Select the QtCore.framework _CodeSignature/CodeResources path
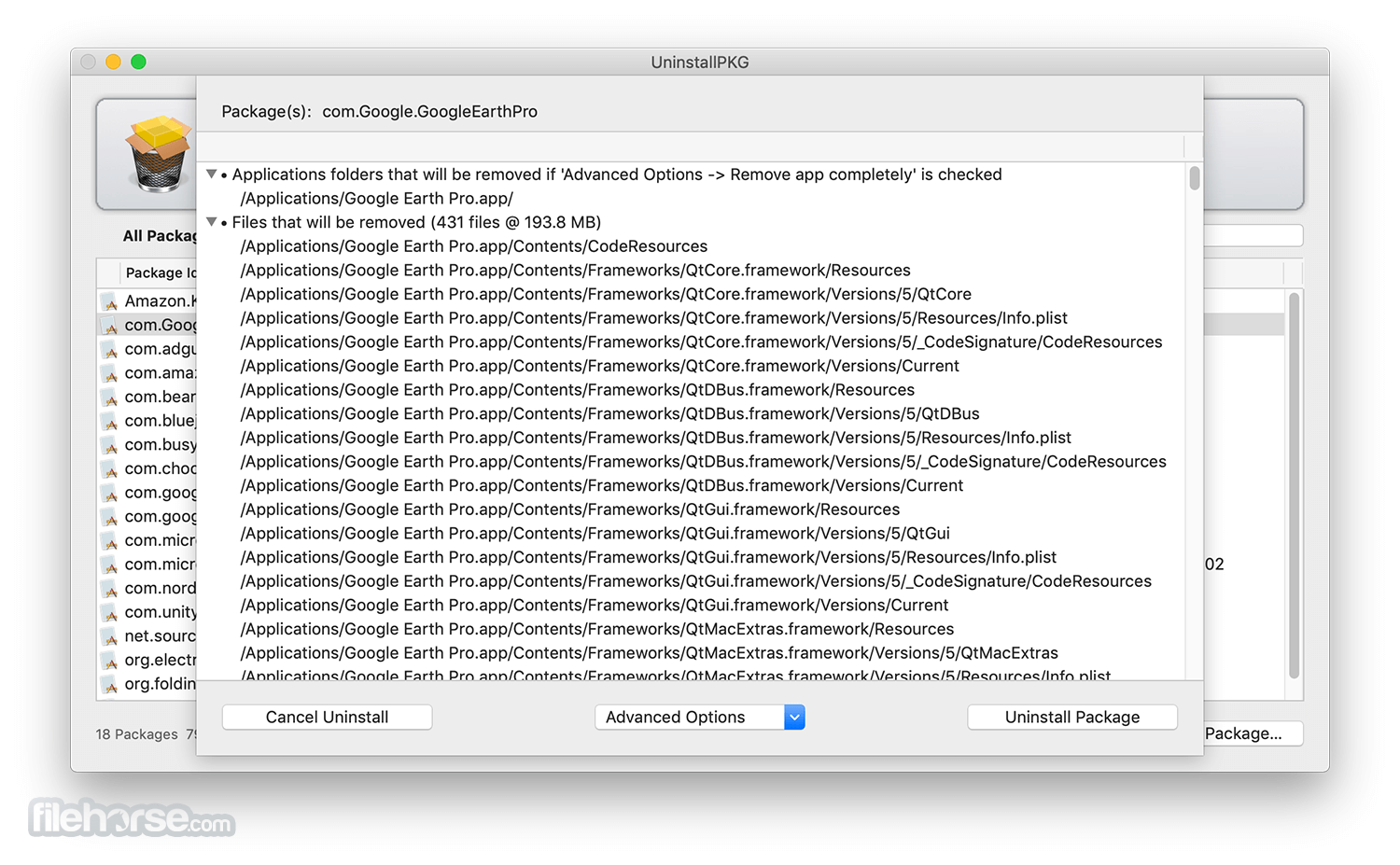Viewport: 1400px width, 865px height. (x=701, y=342)
